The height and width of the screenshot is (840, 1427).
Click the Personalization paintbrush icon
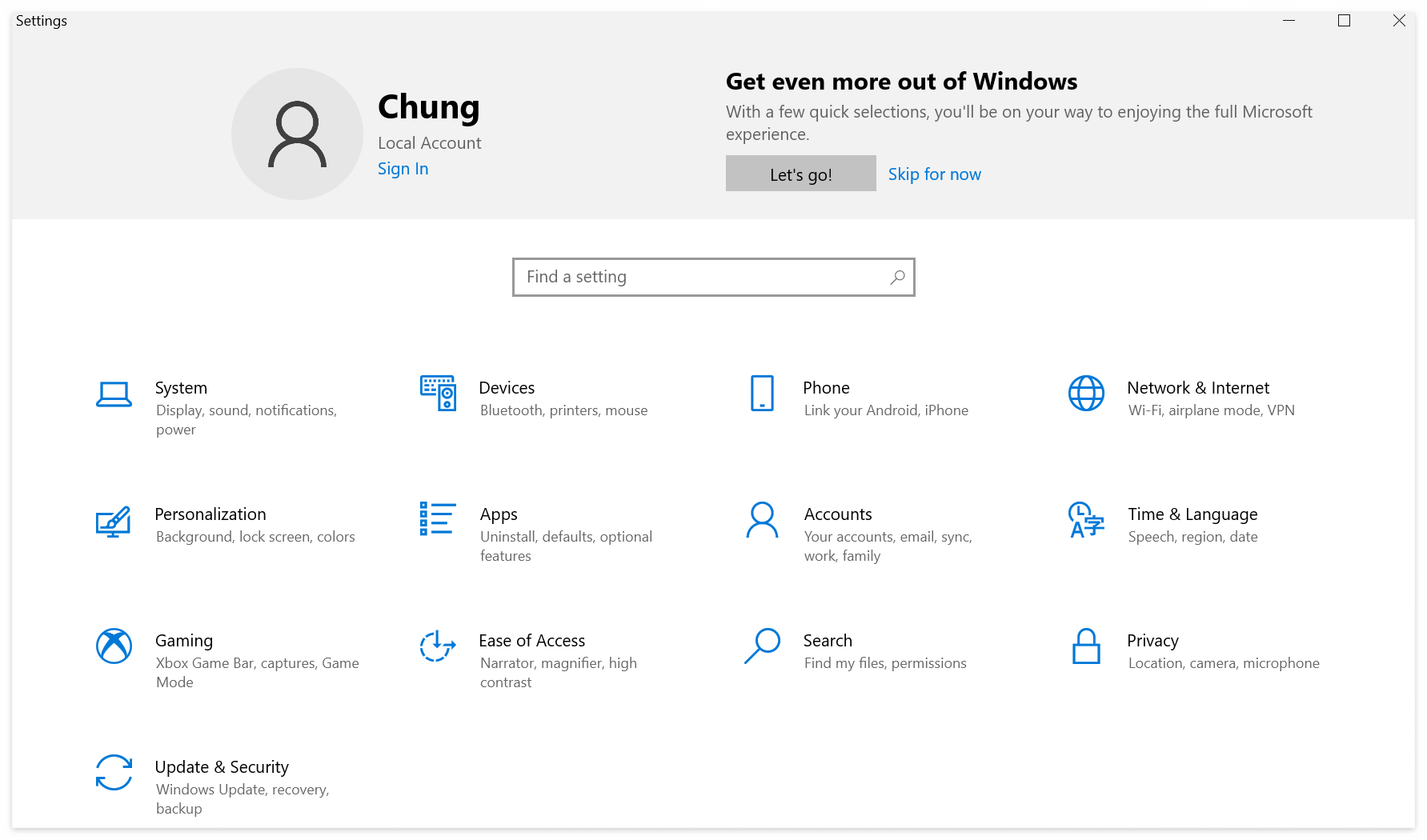[x=113, y=521]
